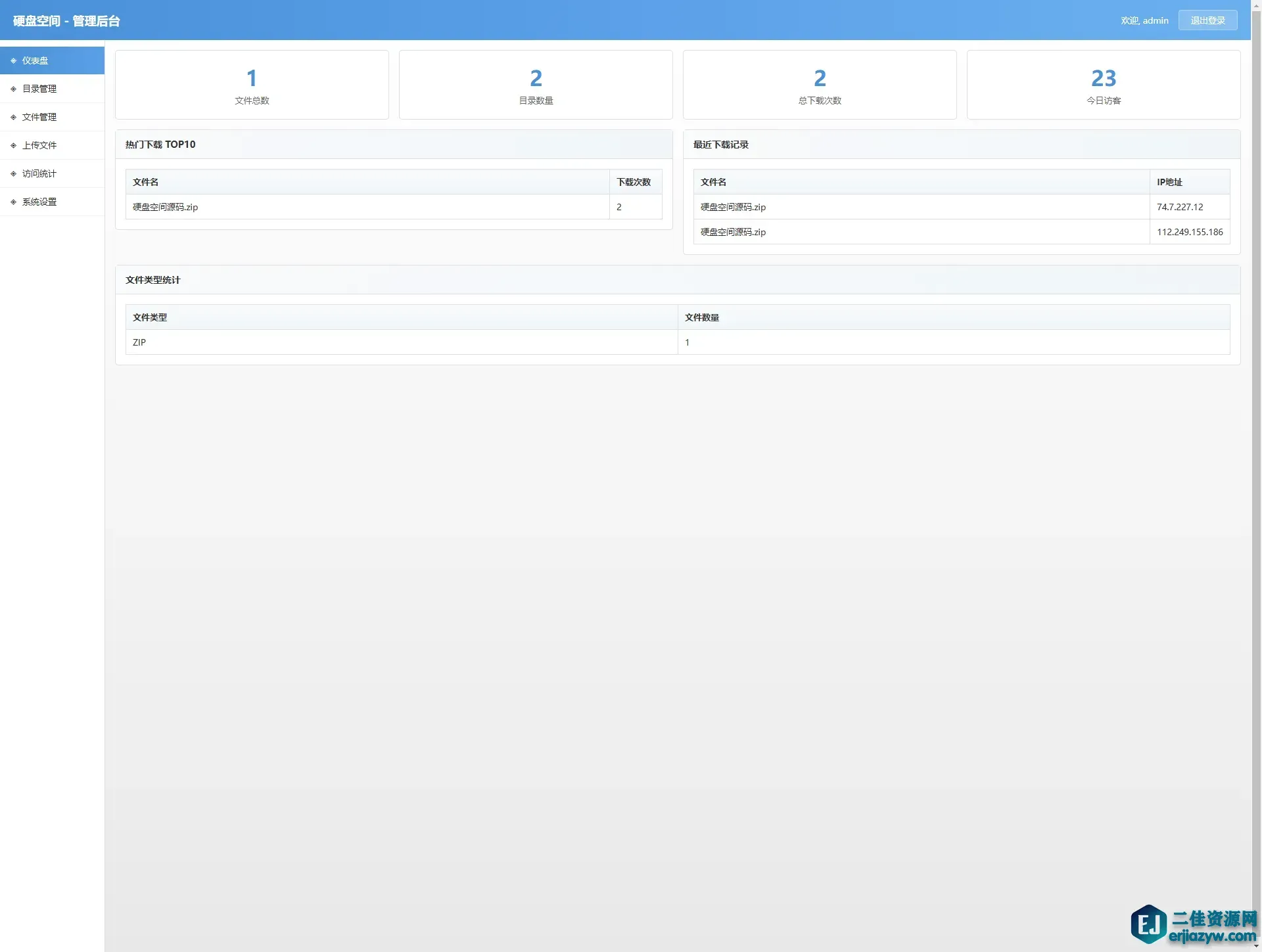This screenshot has width=1262, height=952.
Task: Click the 目录数量 statistics card
Action: click(x=536, y=85)
